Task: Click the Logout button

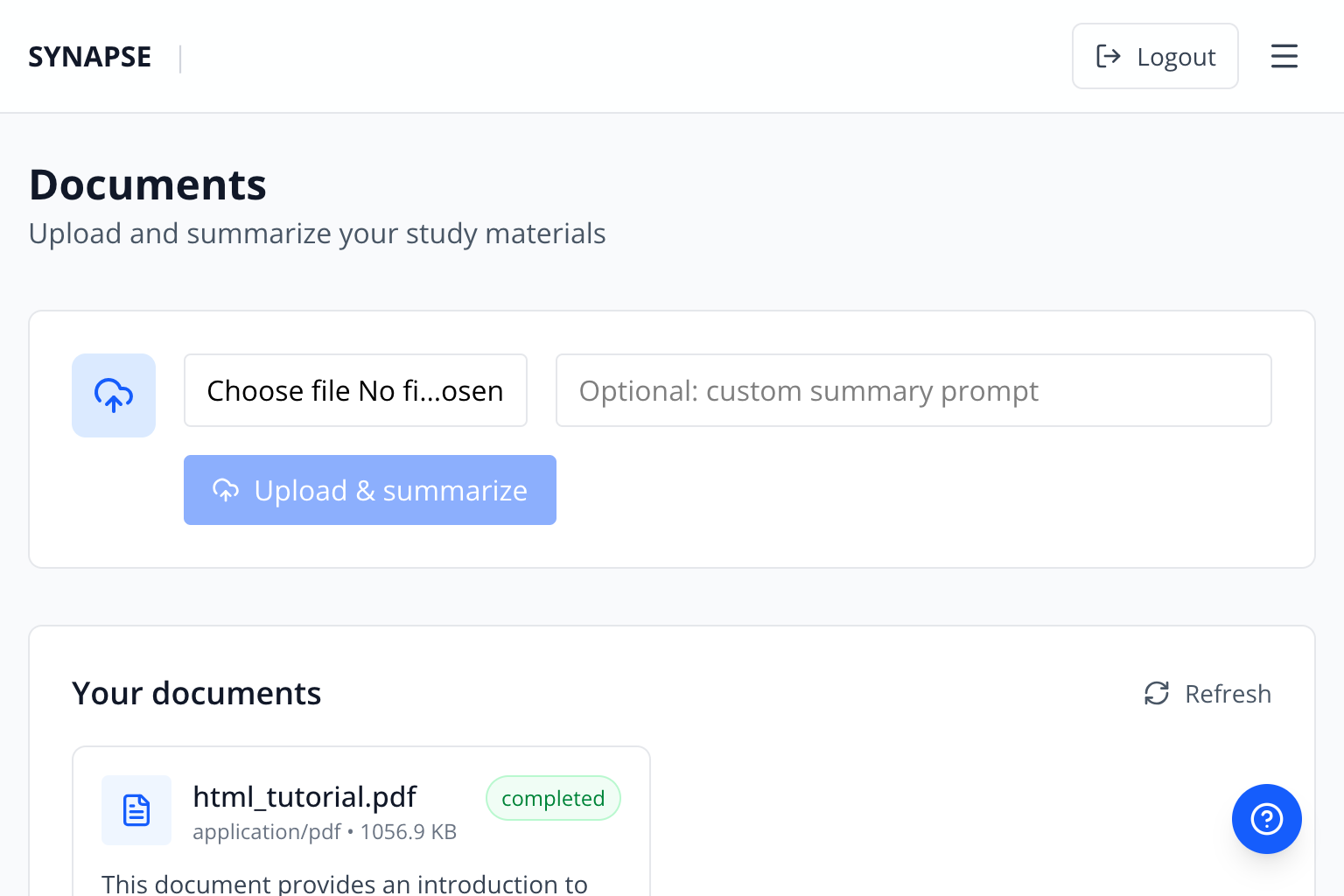Action: pyautogui.click(x=1155, y=56)
